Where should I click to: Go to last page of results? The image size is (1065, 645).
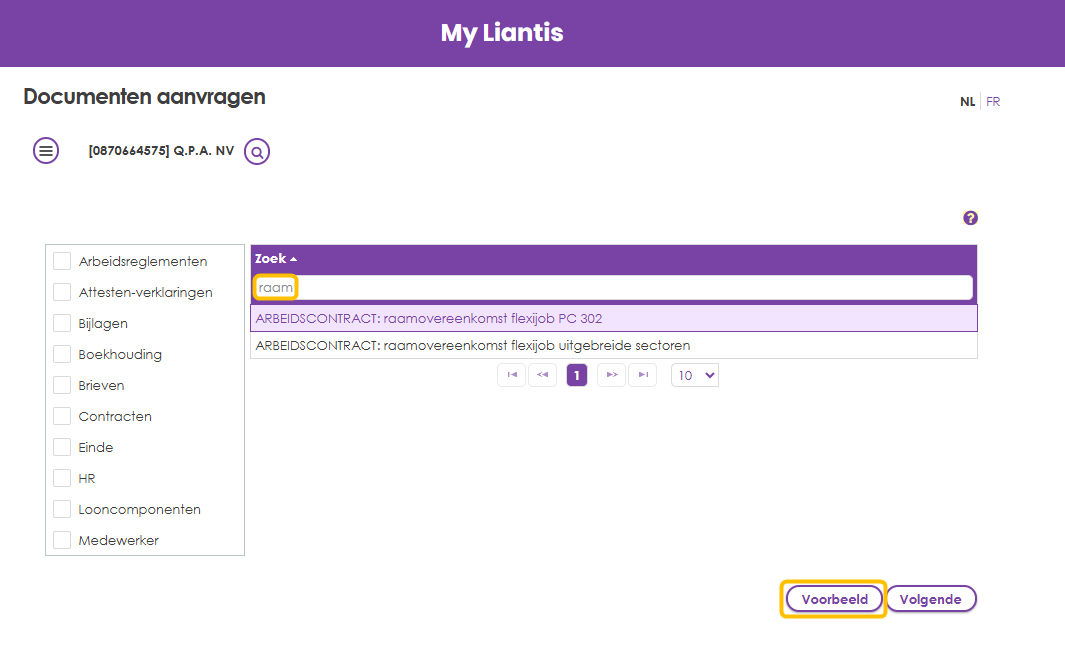click(x=643, y=375)
